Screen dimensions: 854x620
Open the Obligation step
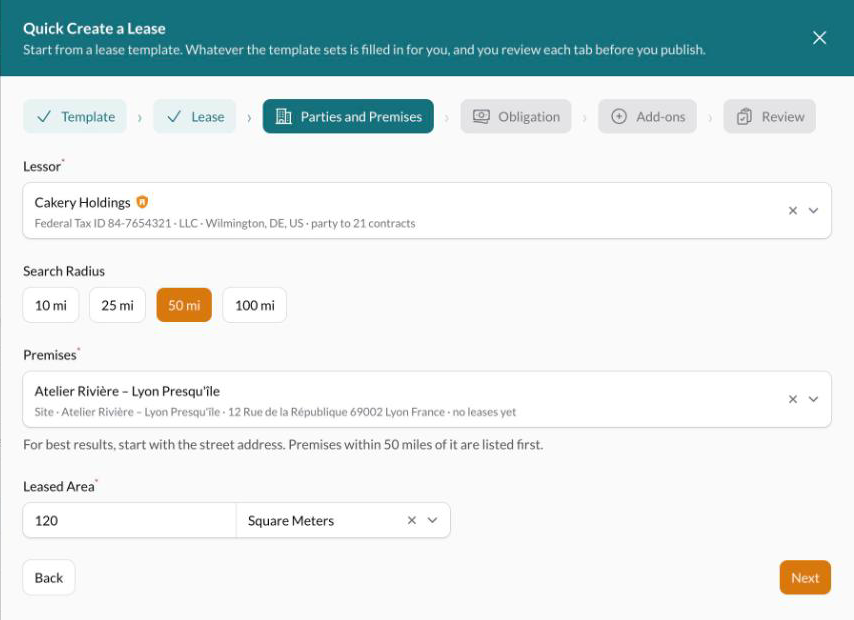tap(516, 117)
